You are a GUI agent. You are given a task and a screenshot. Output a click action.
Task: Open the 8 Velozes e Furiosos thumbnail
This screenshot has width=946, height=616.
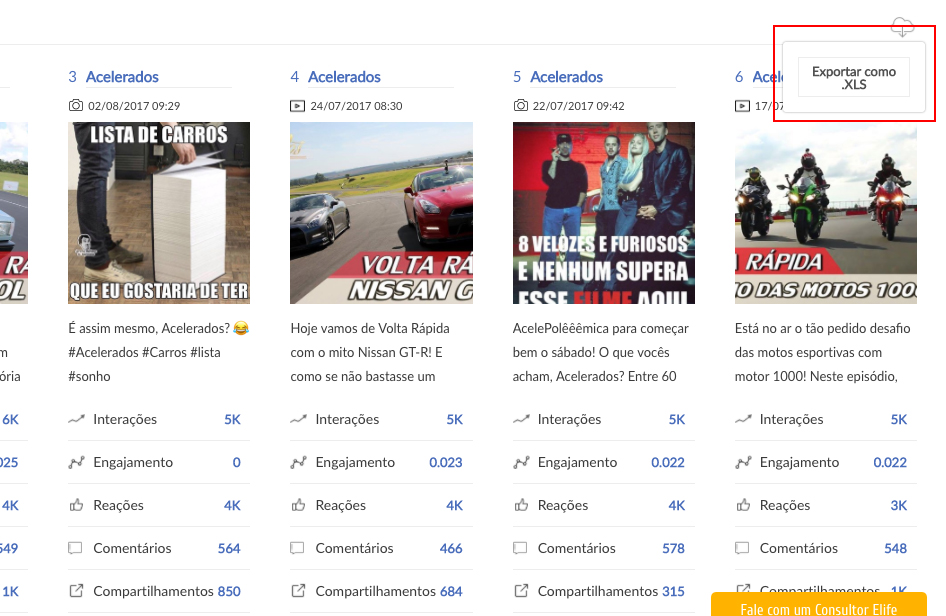pos(603,213)
